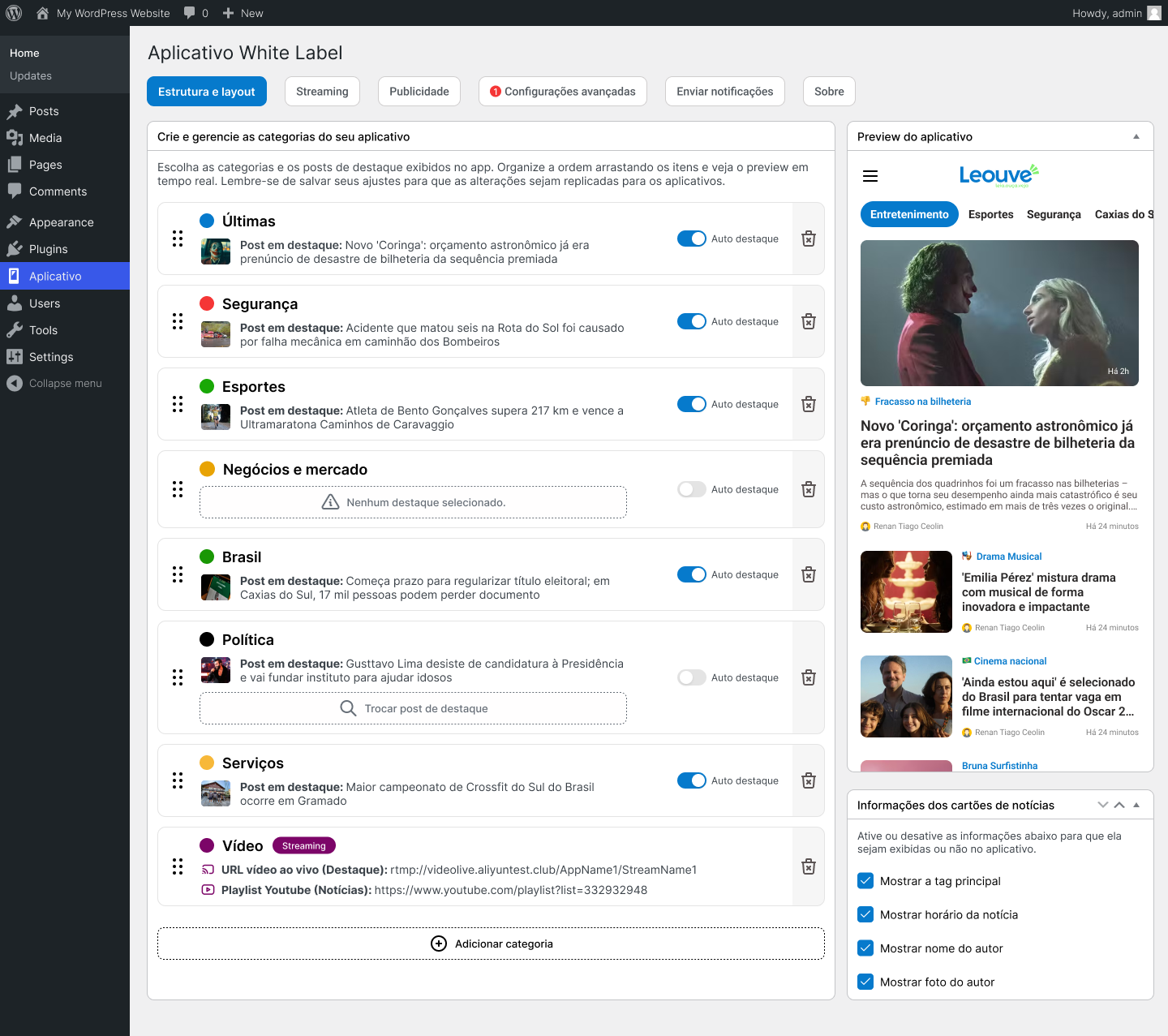Open the hamburger menu in app preview
The image size is (1168, 1036).
(870, 175)
